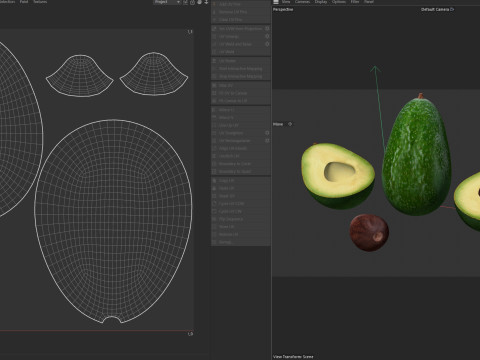The image size is (480, 360).
Task: Run Boundary to Circle
Action: tap(241, 164)
